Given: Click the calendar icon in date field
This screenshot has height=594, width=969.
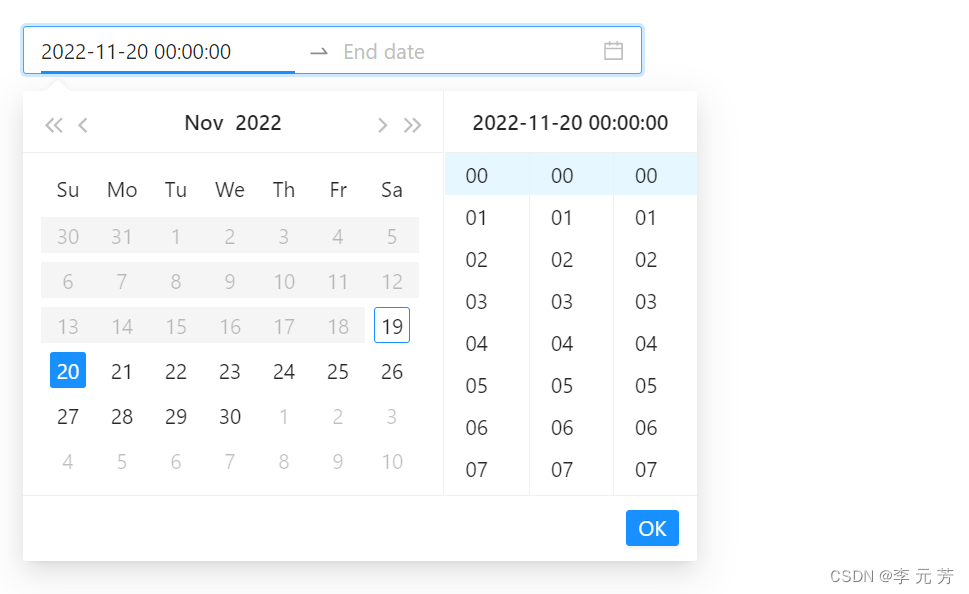Looking at the screenshot, I should [614, 51].
